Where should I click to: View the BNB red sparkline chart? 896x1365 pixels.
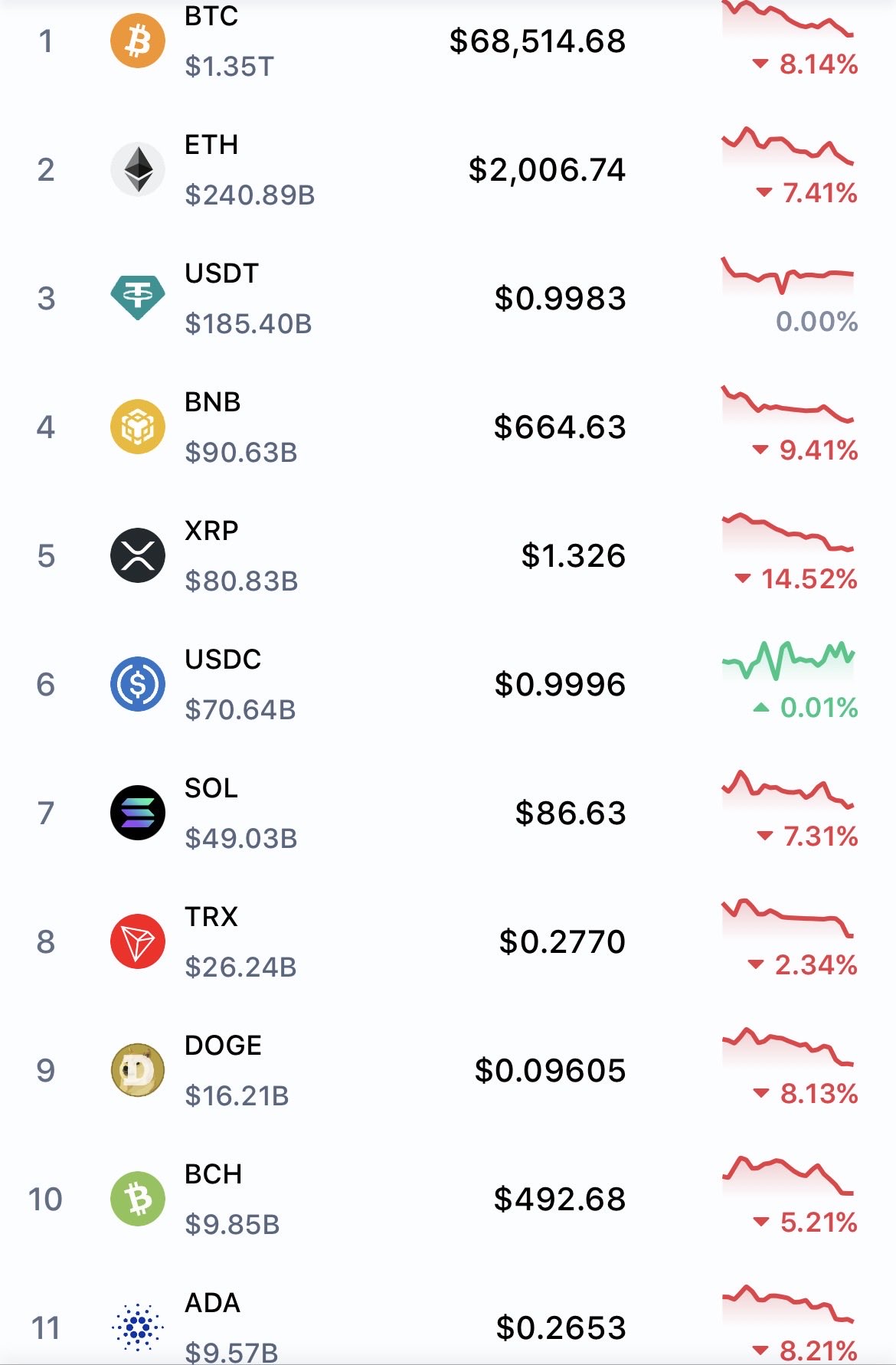point(787,404)
